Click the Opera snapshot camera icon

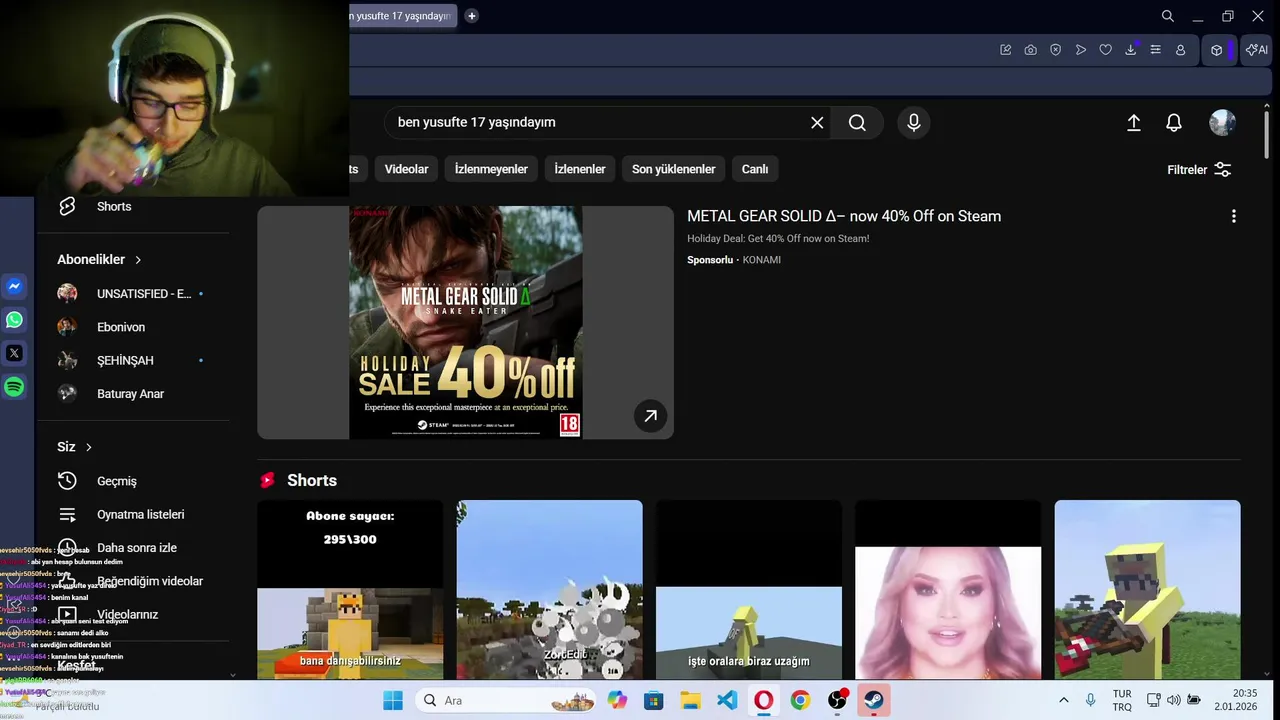[1030, 50]
